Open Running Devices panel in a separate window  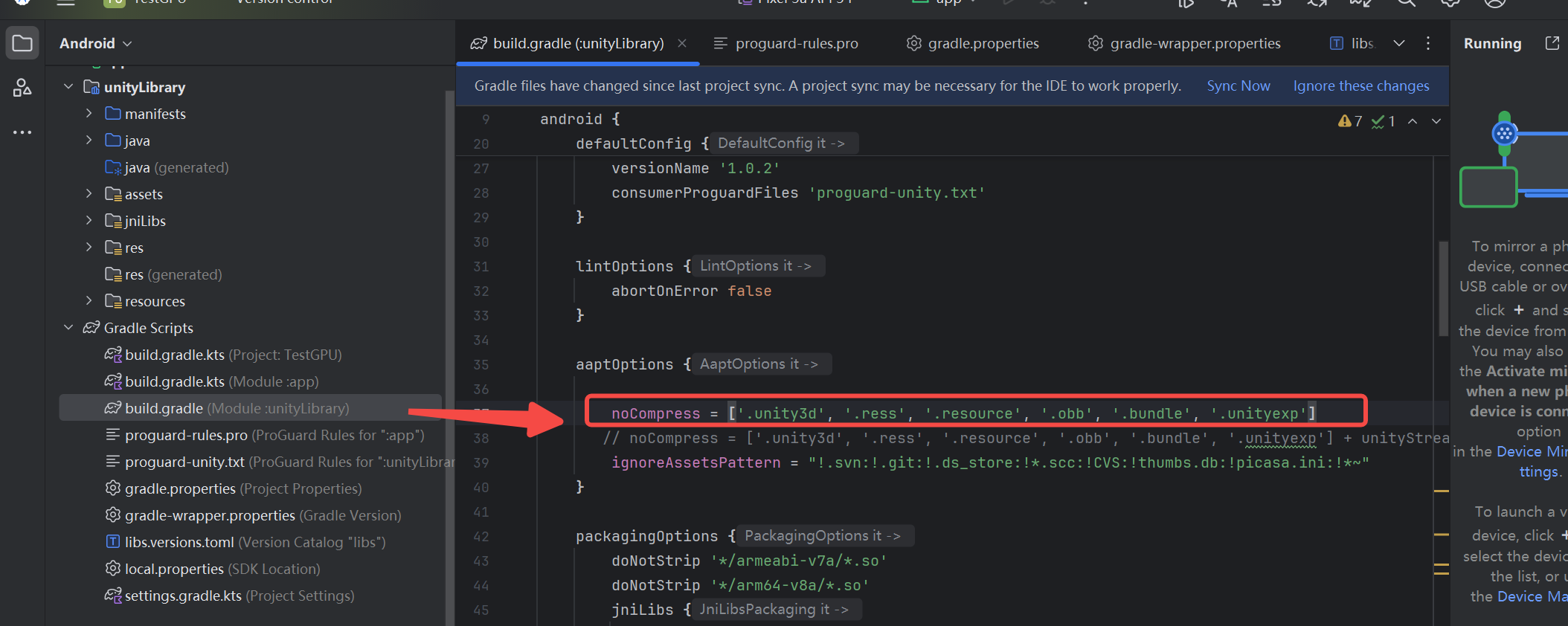[1552, 43]
